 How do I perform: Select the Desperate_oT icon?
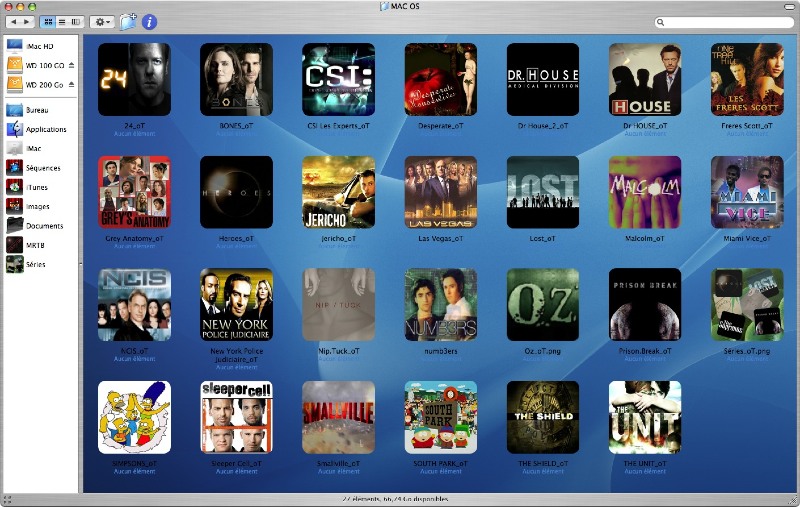pyautogui.click(x=441, y=80)
